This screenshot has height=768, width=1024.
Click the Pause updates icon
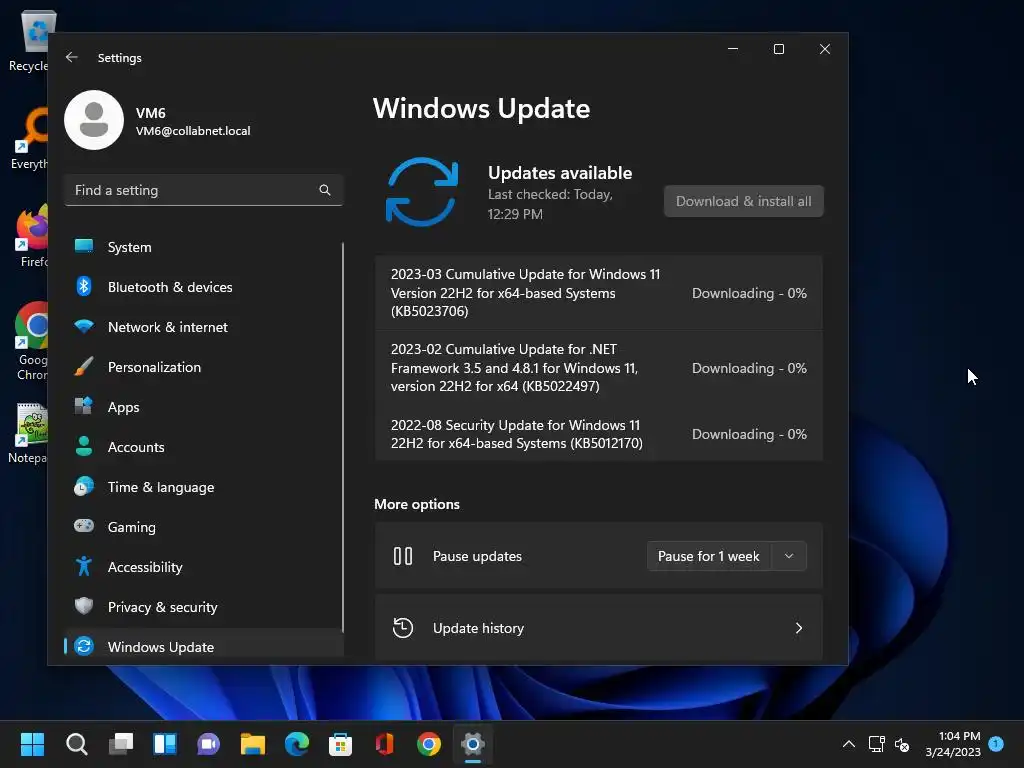pos(403,556)
